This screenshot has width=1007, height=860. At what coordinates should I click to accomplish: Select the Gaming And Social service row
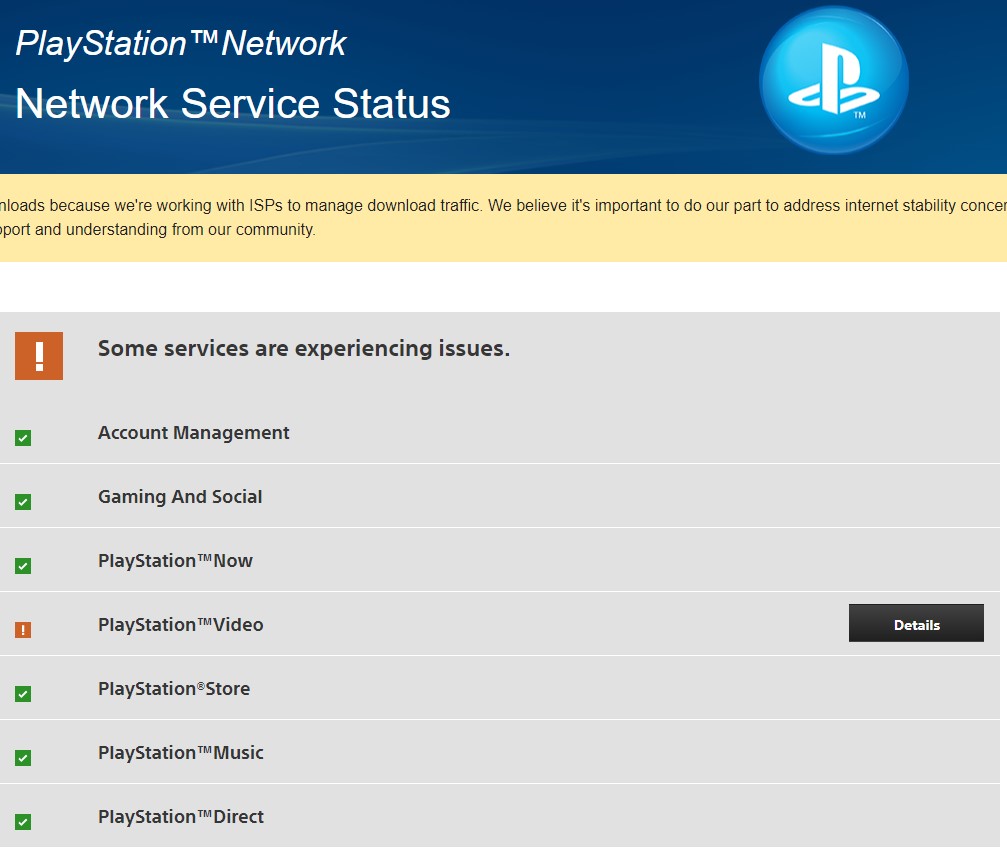(500, 496)
